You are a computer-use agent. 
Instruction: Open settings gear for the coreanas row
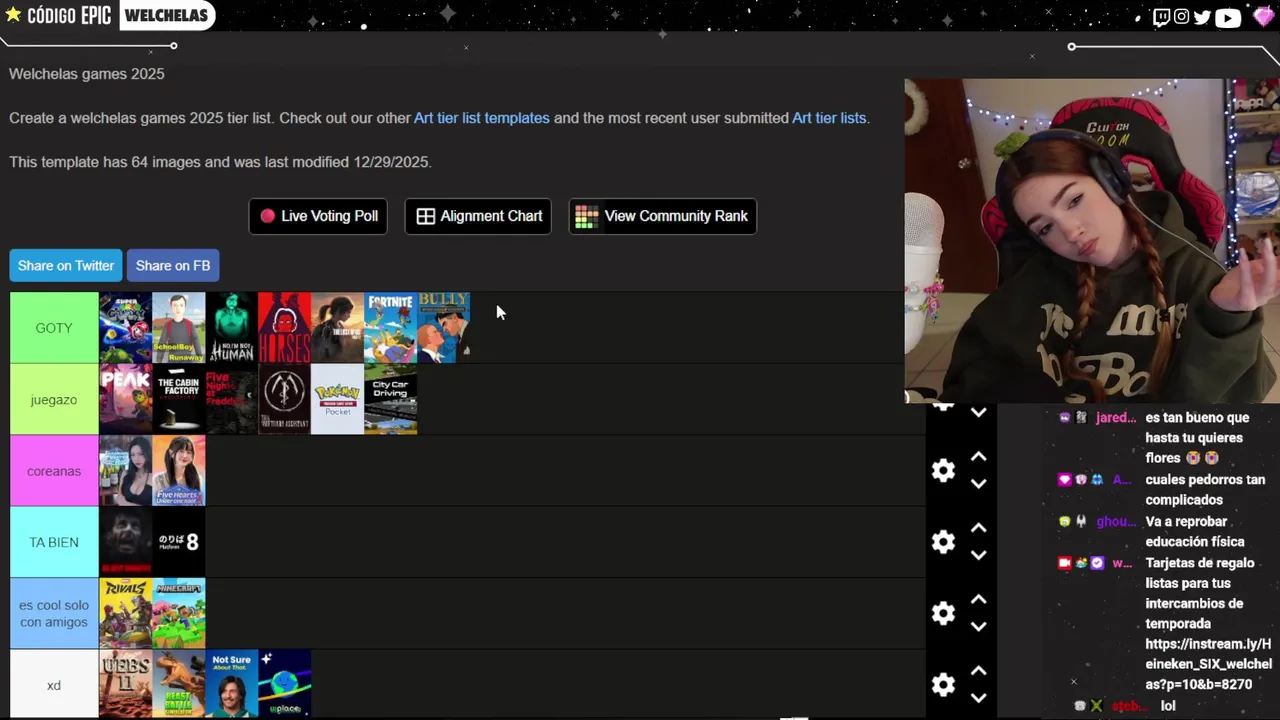pyautogui.click(x=943, y=470)
